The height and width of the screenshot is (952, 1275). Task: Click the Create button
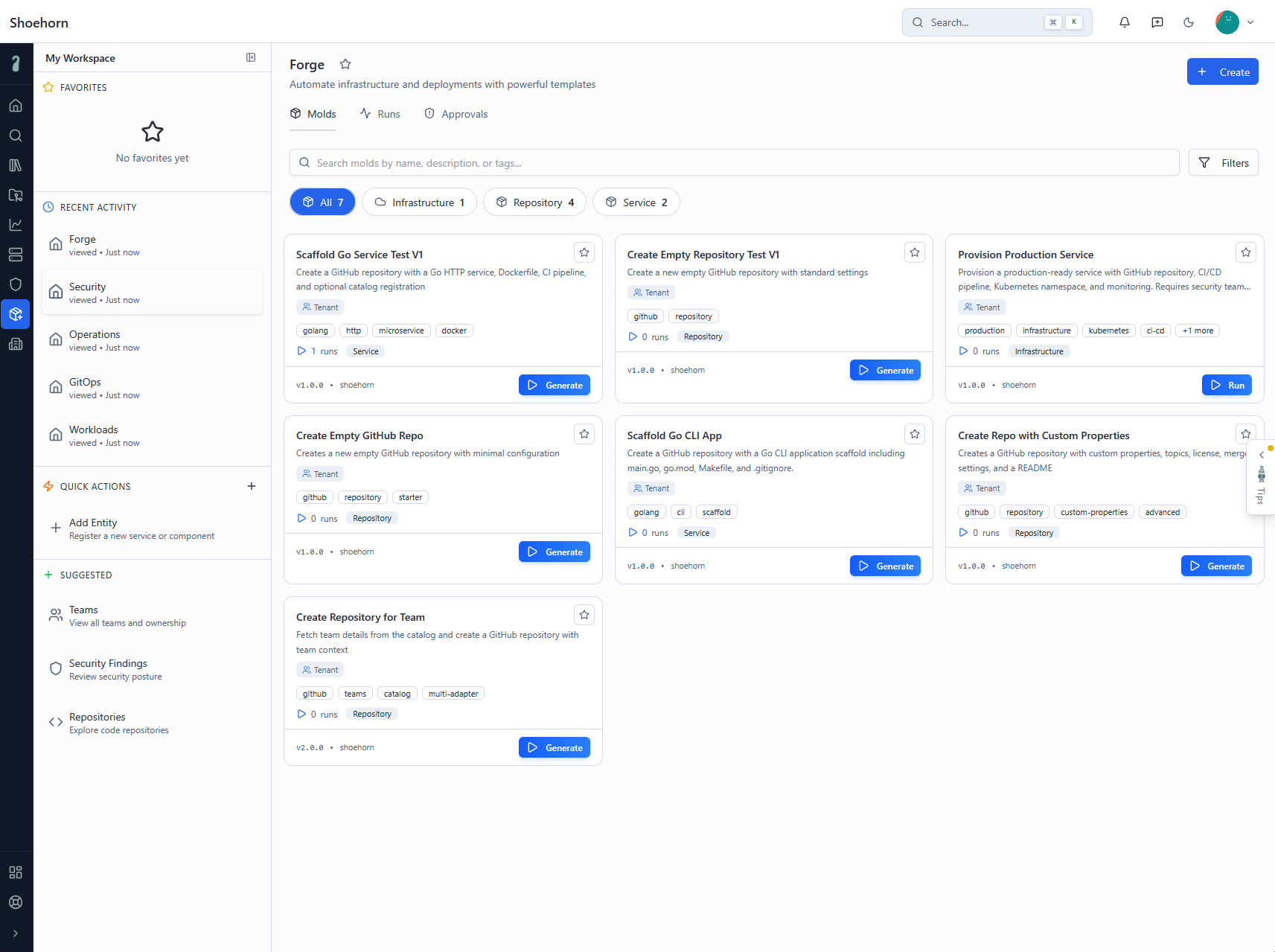[1222, 72]
